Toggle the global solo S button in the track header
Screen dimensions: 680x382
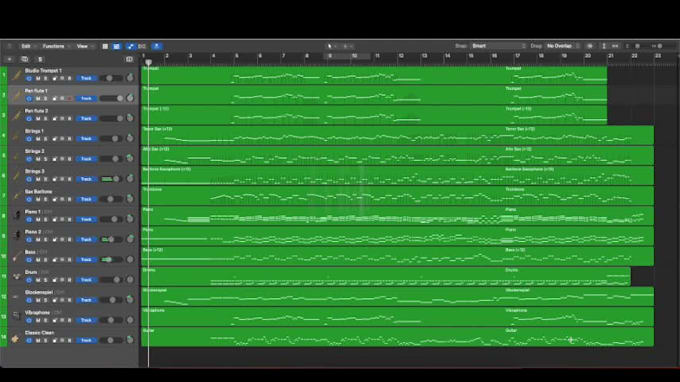(40, 59)
